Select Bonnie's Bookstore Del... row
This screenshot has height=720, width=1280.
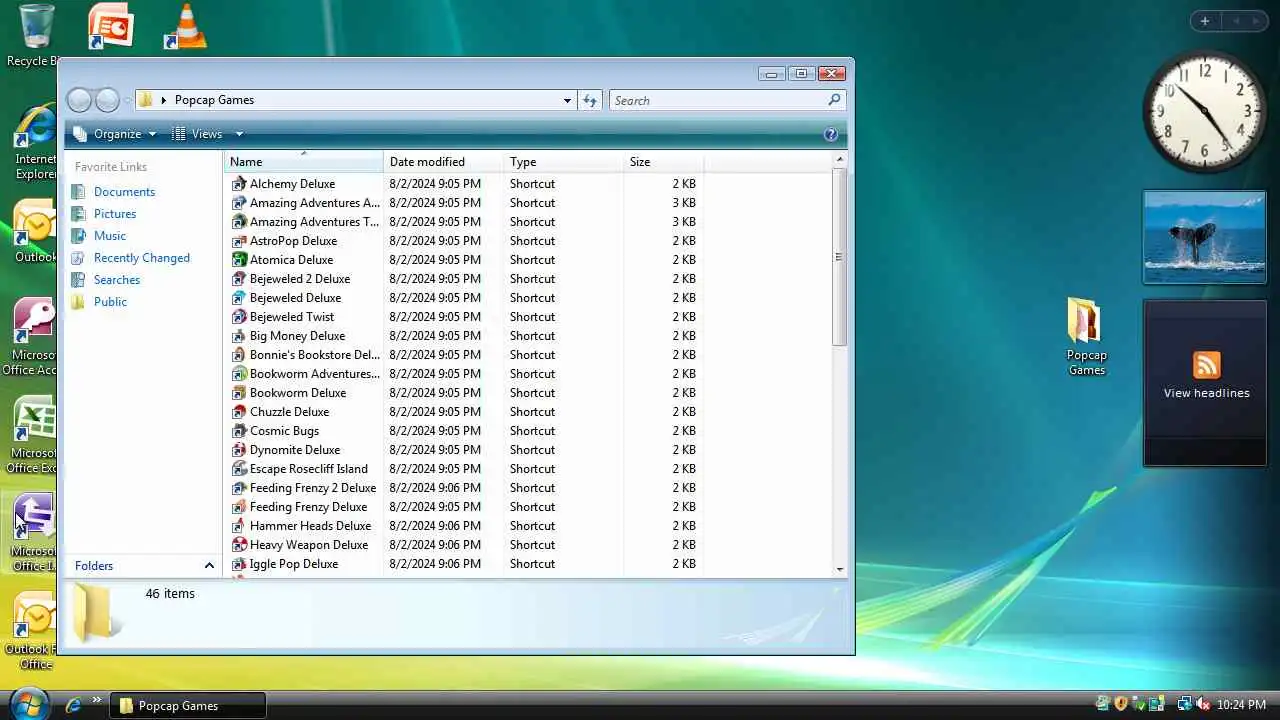point(464,355)
